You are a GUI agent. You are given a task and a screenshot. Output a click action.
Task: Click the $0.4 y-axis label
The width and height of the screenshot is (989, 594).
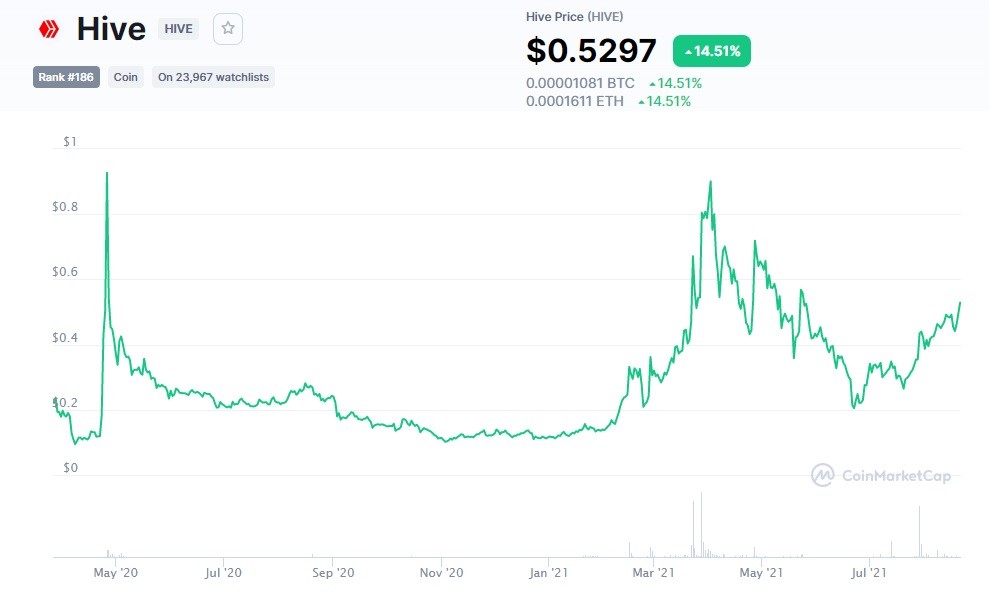pyautogui.click(x=65, y=337)
